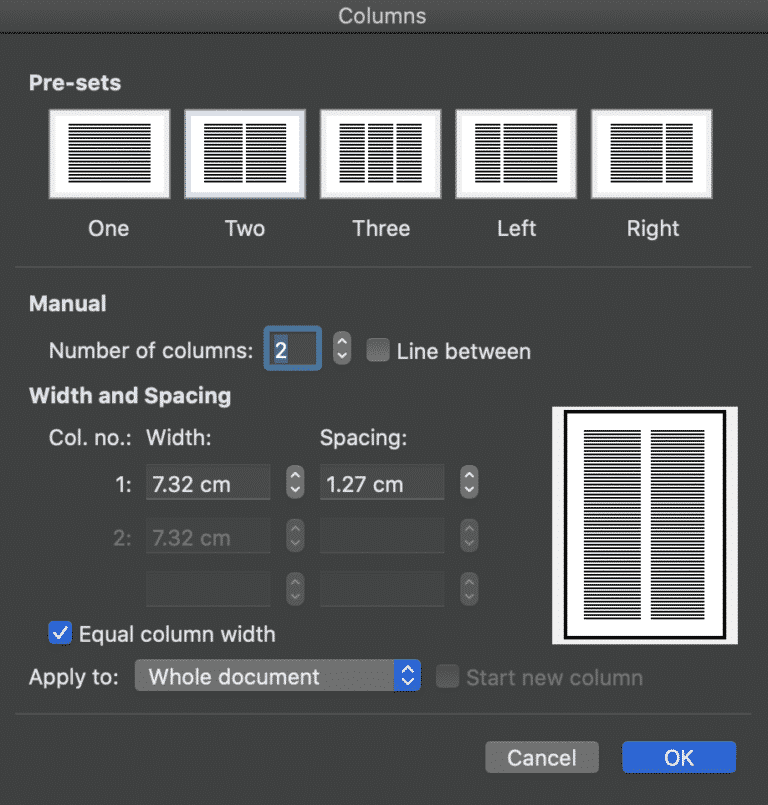Viewport: 768px width, 805px height.
Task: Select the One column preset icon
Action: tap(109, 154)
